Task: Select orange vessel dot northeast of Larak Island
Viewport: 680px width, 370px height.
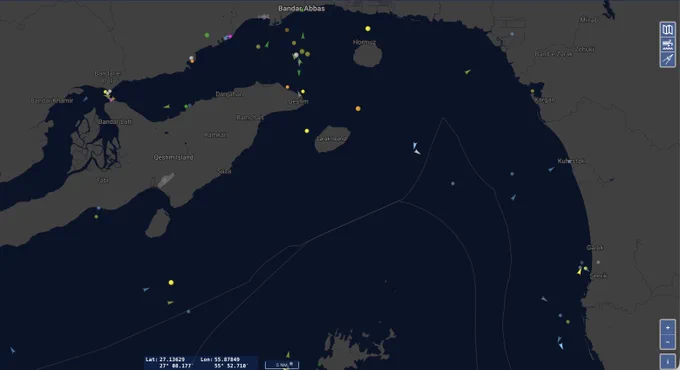Action: [358, 108]
